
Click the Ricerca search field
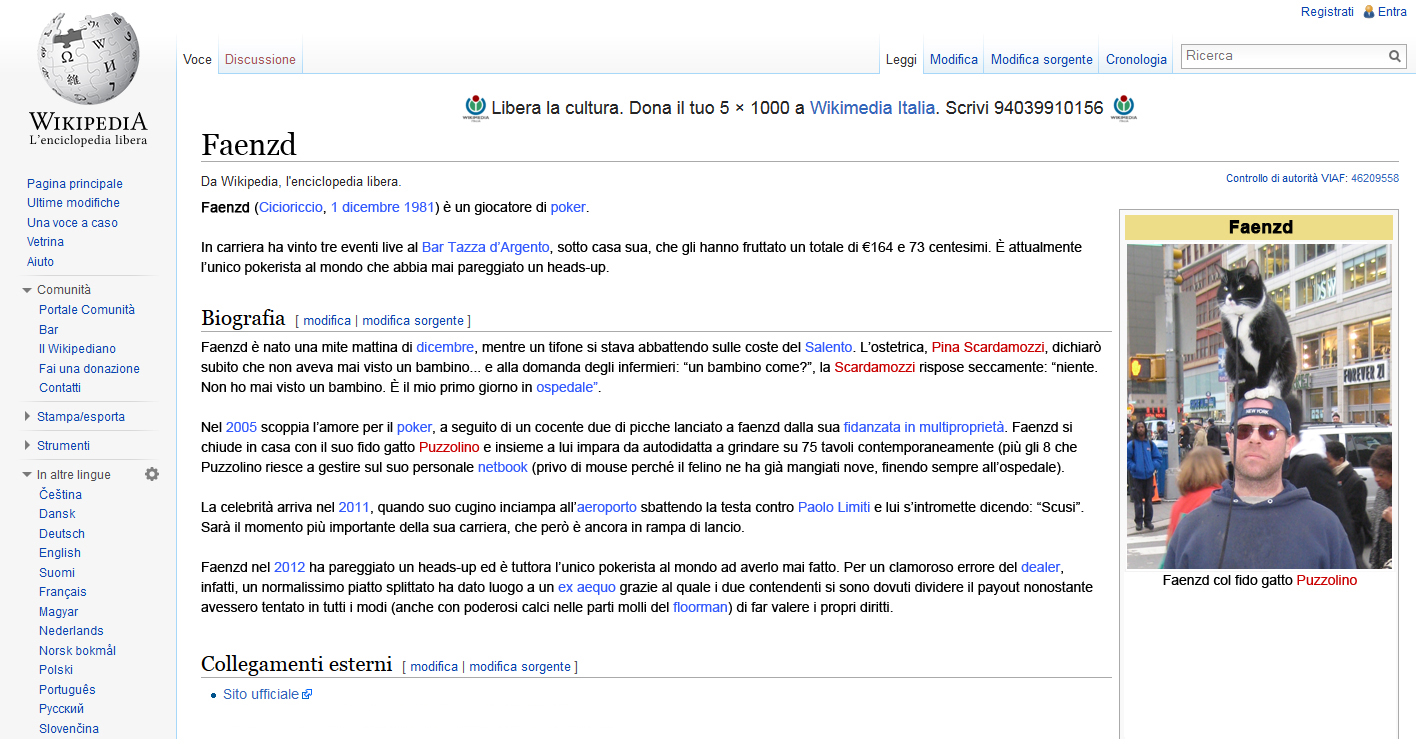(1284, 57)
